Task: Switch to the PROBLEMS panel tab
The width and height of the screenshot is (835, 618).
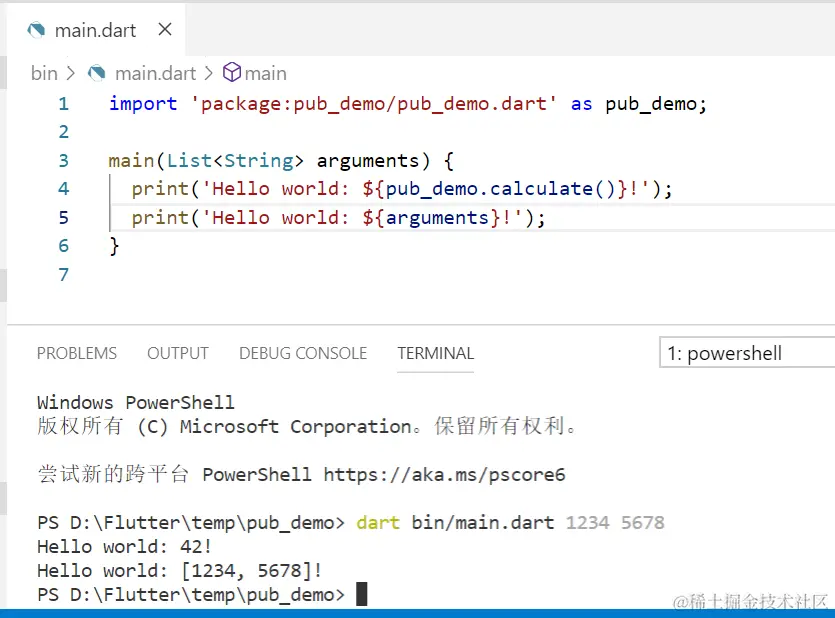Action: [77, 353]
